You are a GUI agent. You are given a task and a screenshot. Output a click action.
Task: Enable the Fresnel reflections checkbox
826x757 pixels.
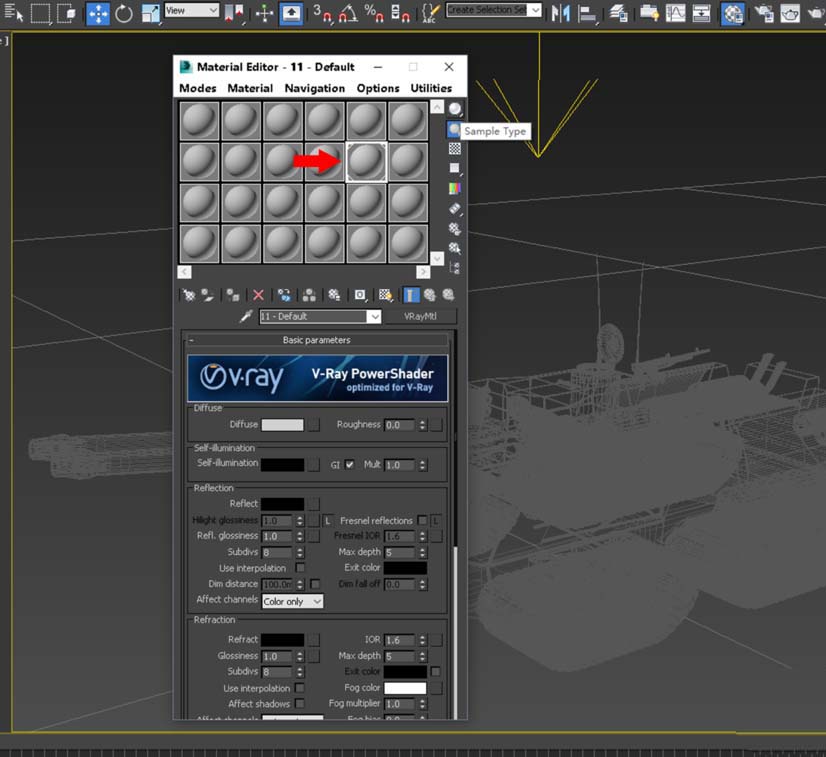[422, 521]
